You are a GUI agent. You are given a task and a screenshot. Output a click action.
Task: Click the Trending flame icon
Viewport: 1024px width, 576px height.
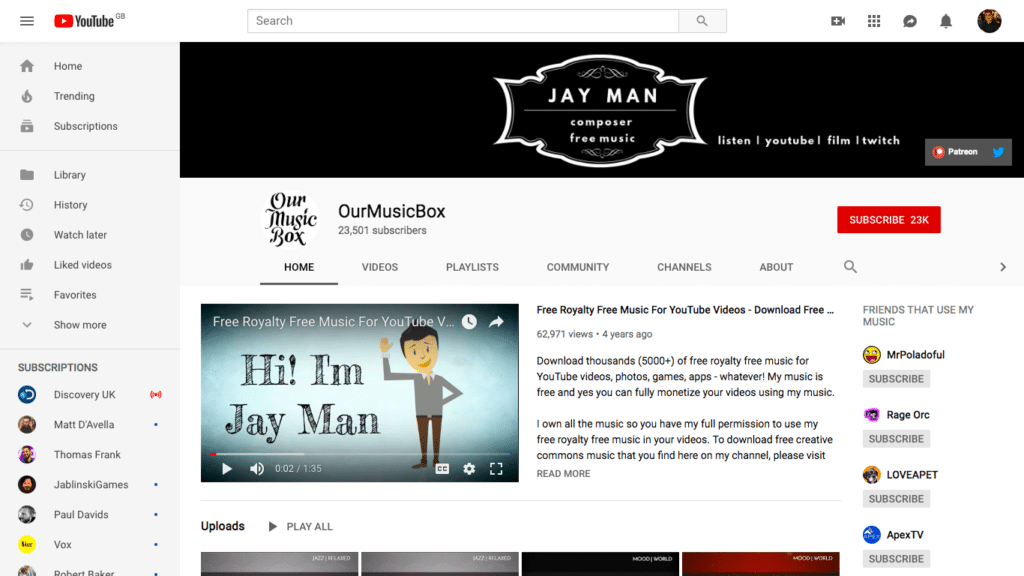(x=27, y=96)
